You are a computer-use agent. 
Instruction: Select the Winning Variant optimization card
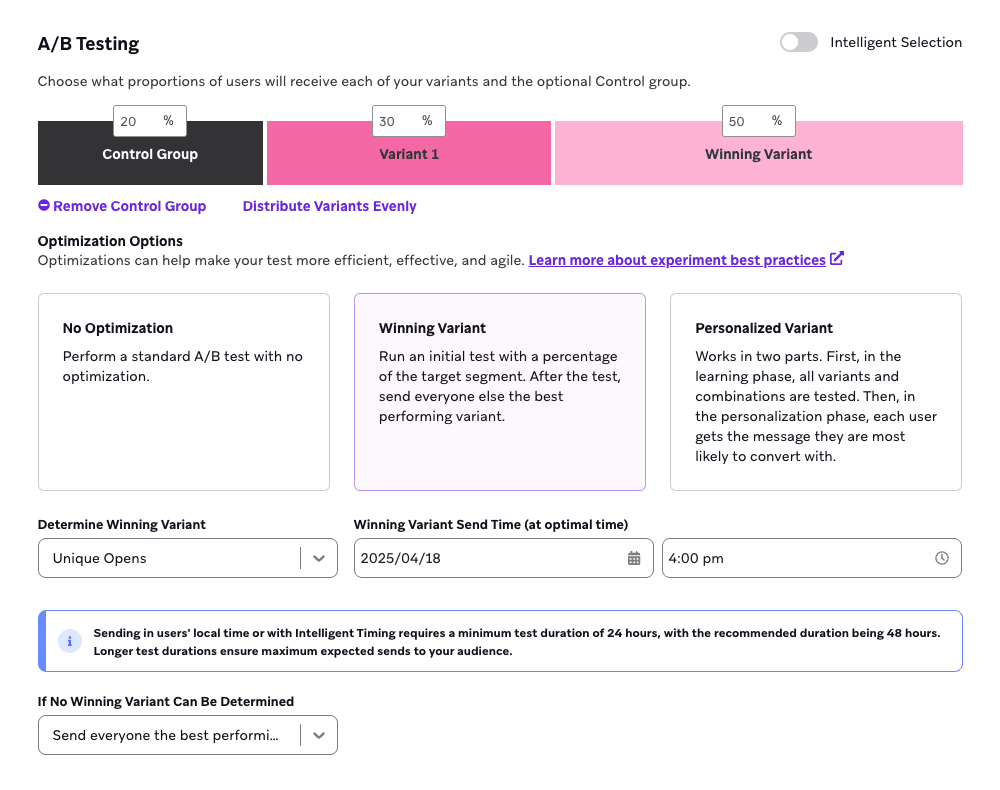point(500,391)
